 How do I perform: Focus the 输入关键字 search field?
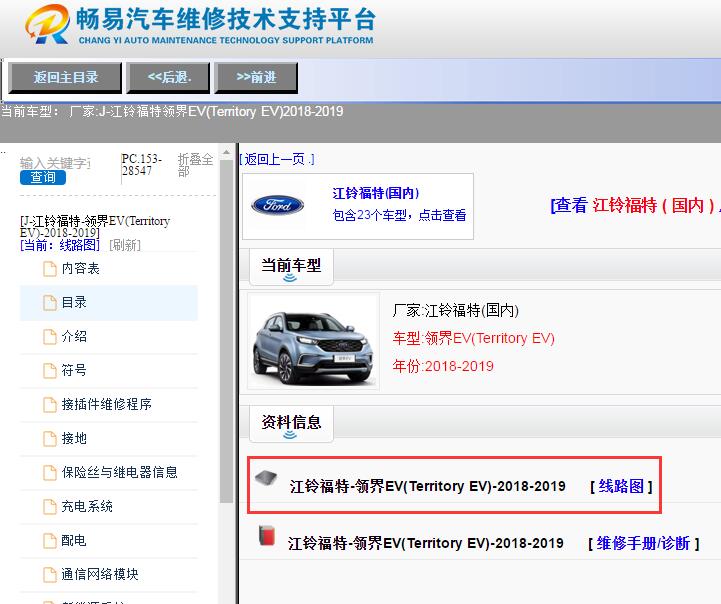tap(55, 163)
